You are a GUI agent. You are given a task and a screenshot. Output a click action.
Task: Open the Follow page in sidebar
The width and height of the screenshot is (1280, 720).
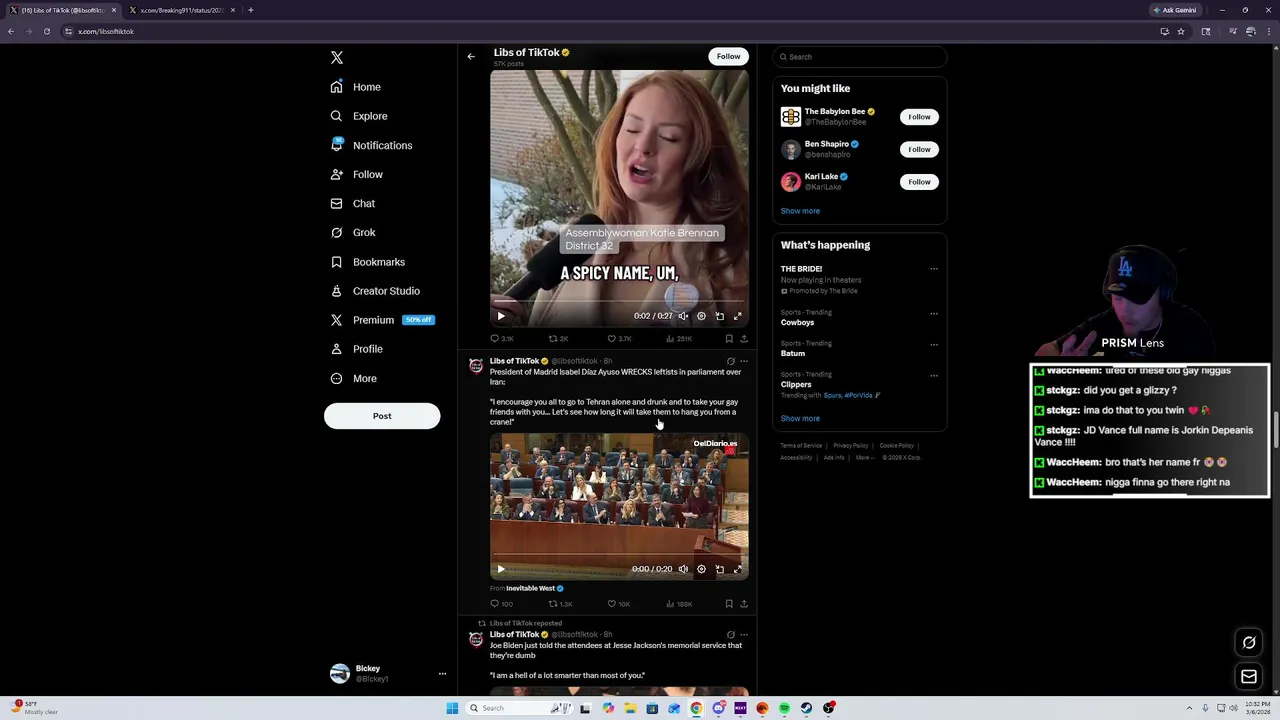click(357, 174)
